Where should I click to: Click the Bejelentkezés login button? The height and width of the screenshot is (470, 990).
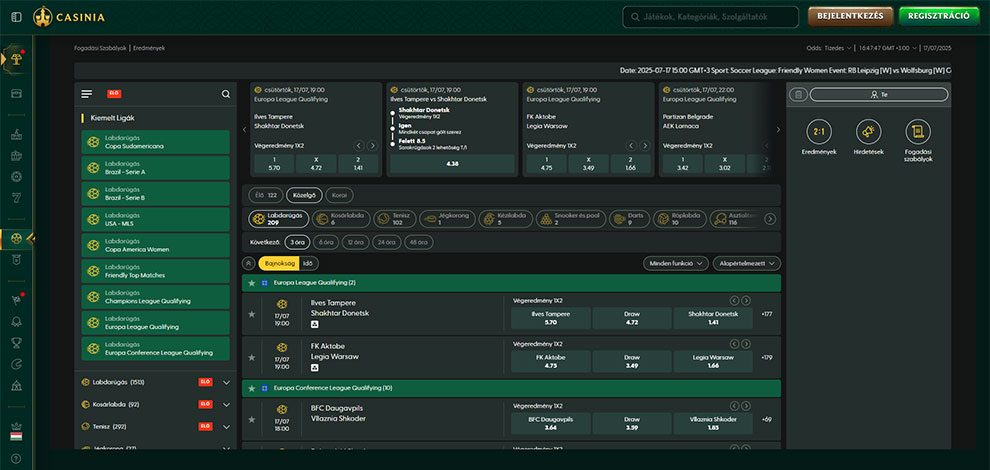pyautogui.click(x=850, y=16)
